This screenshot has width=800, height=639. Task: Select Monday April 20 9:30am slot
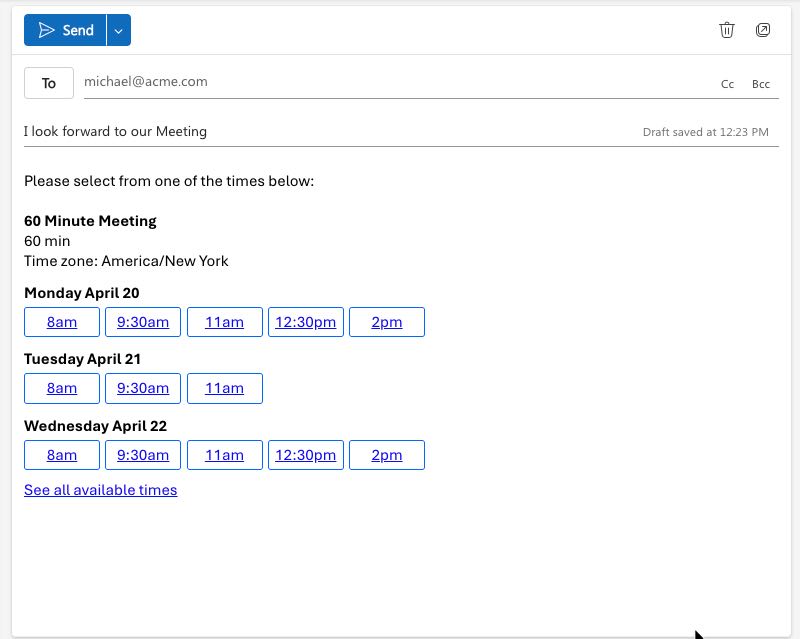[x=143, y=322]
